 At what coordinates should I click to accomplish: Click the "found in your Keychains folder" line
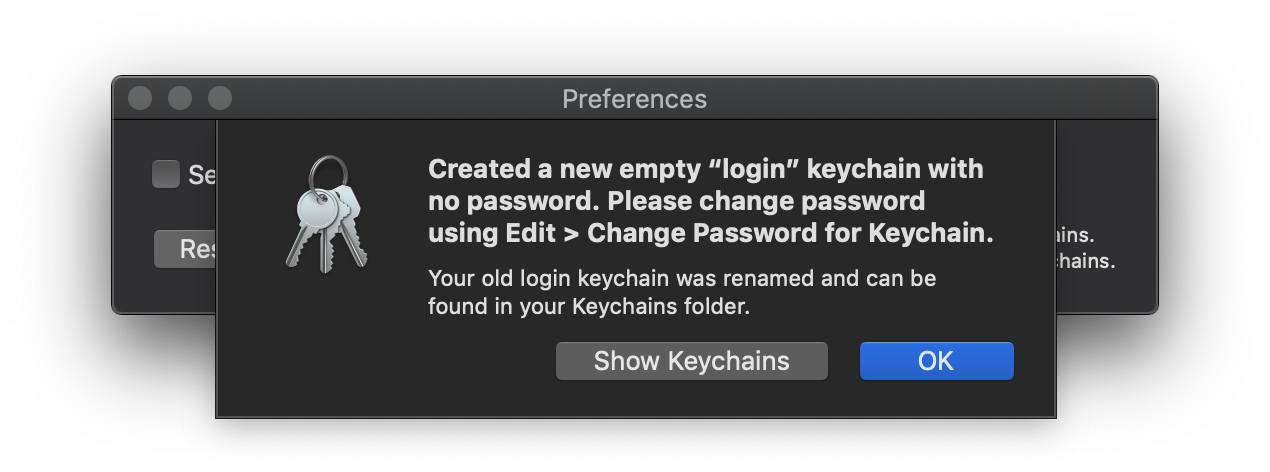pyautogui.click(x=589, y=307)
